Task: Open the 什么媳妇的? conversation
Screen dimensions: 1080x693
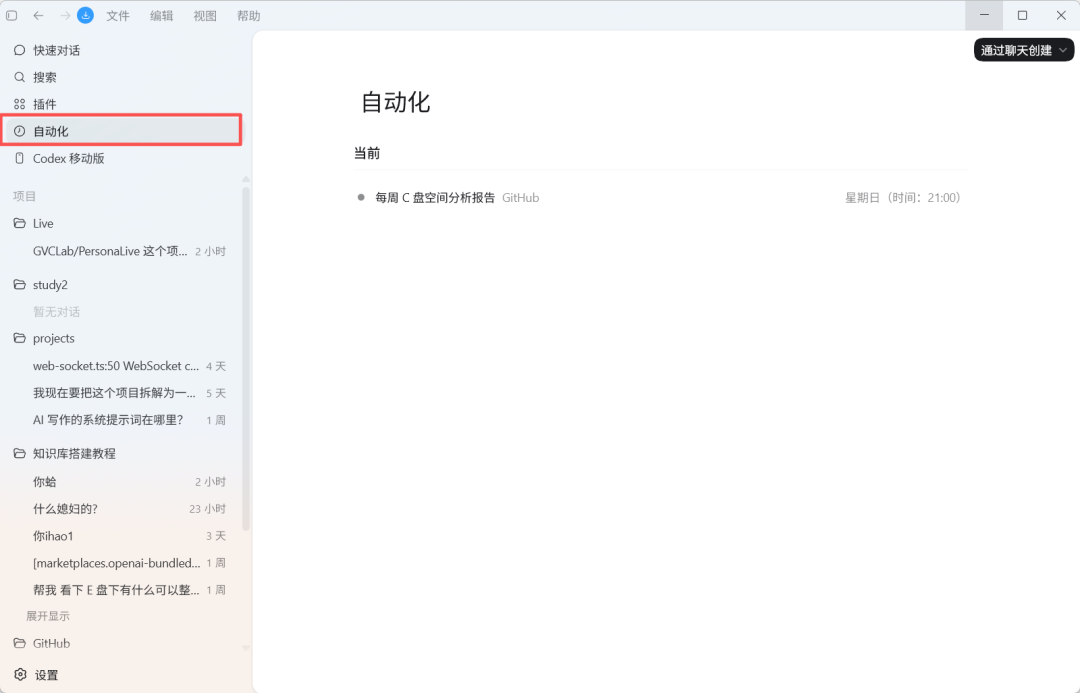Action: (123, 508)
